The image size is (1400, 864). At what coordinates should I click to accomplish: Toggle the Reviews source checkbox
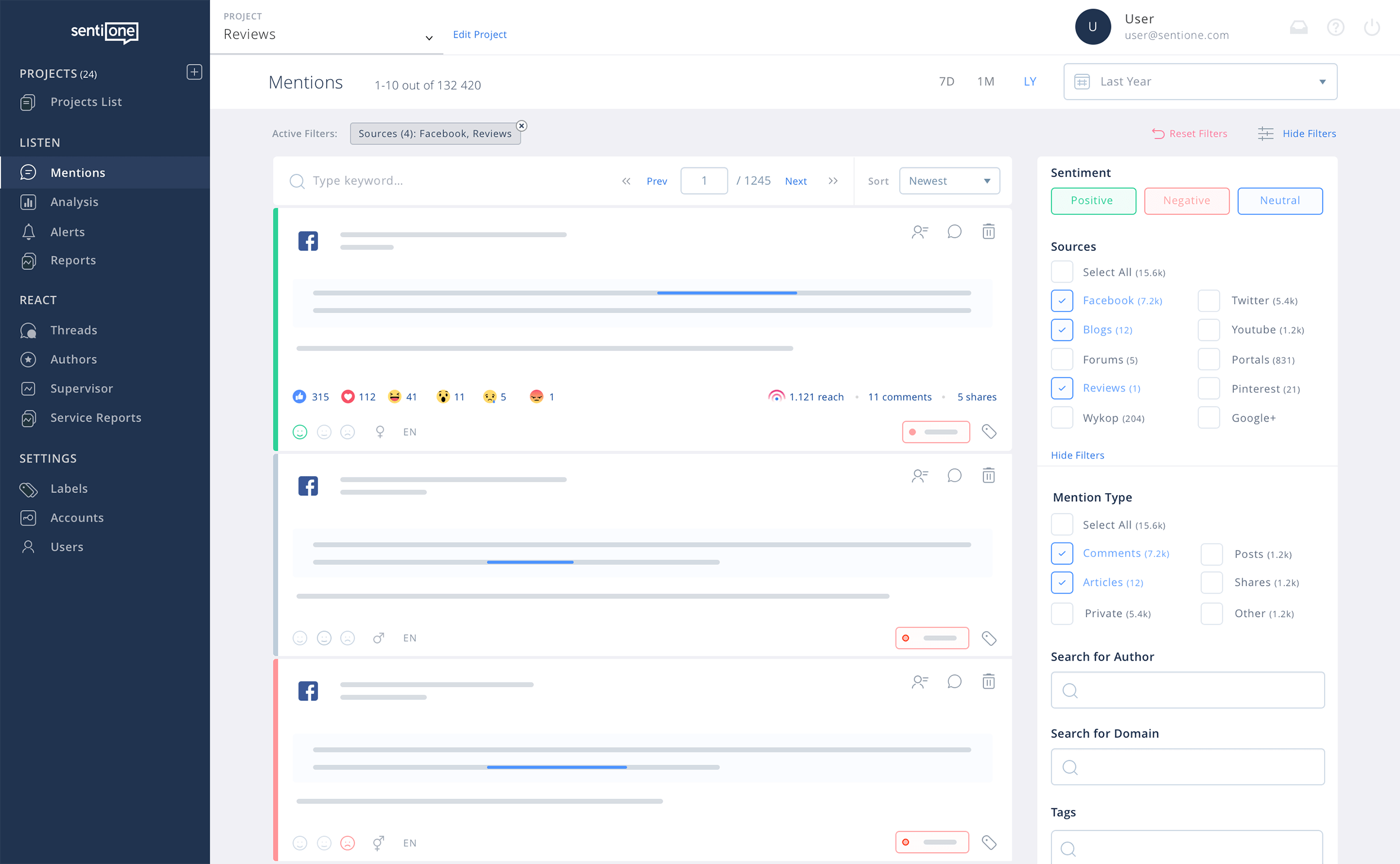[1063, 388]
